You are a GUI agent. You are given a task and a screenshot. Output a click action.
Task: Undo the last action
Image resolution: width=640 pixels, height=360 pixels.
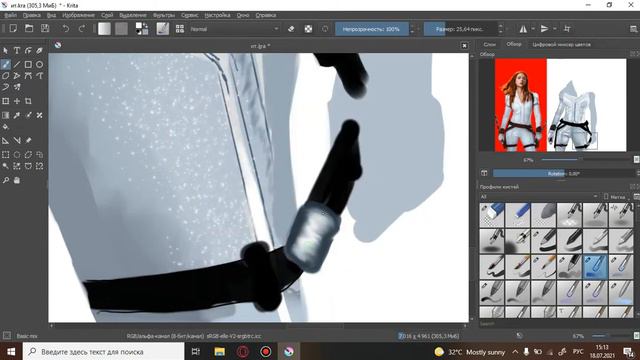(65, 29)
